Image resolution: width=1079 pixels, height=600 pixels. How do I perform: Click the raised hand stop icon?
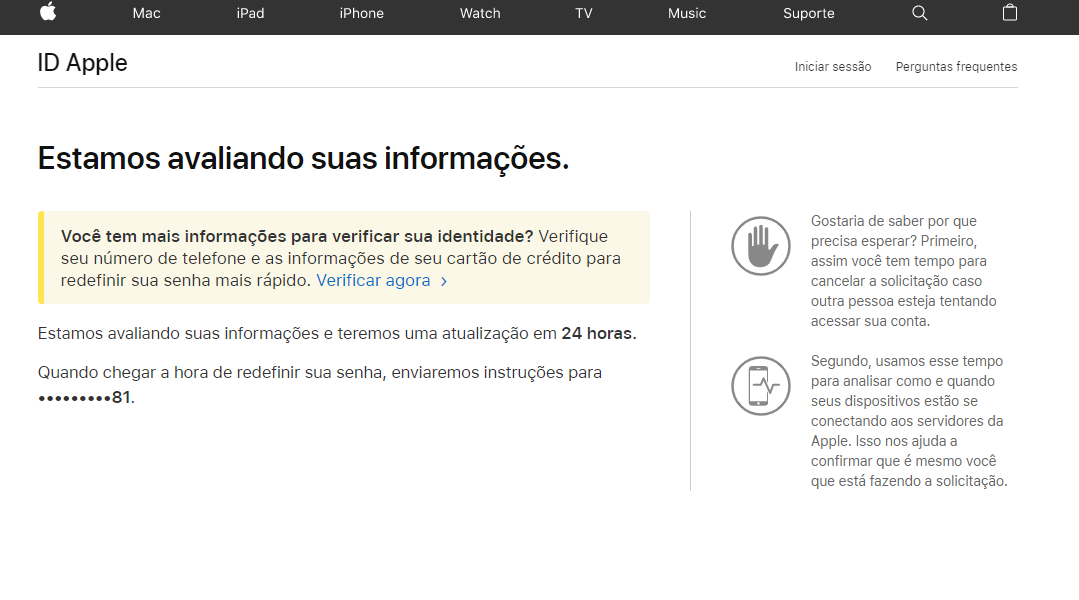tap(760, 246)
